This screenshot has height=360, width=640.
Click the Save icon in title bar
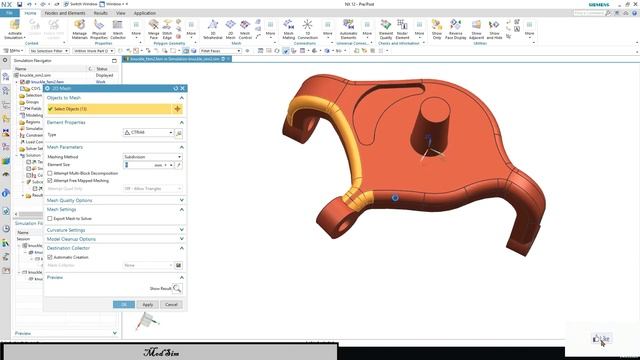point(19,4)
